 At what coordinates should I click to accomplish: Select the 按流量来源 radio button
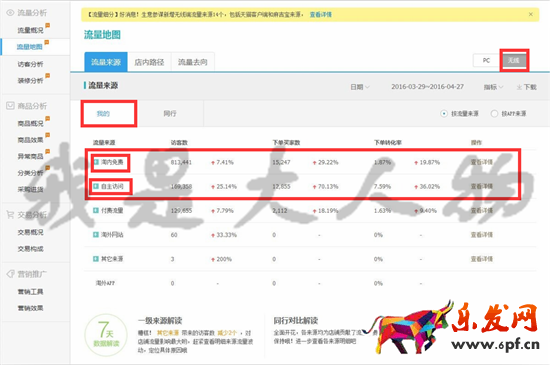point(444,114)
